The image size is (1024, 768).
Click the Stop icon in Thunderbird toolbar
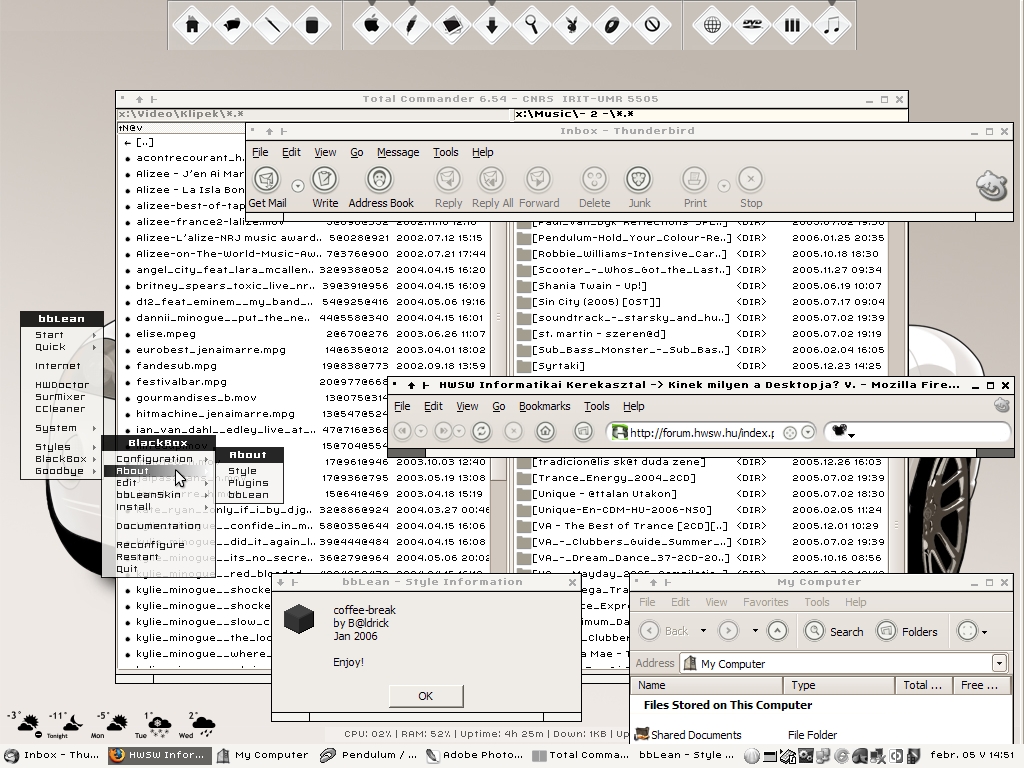coord(751,188)
